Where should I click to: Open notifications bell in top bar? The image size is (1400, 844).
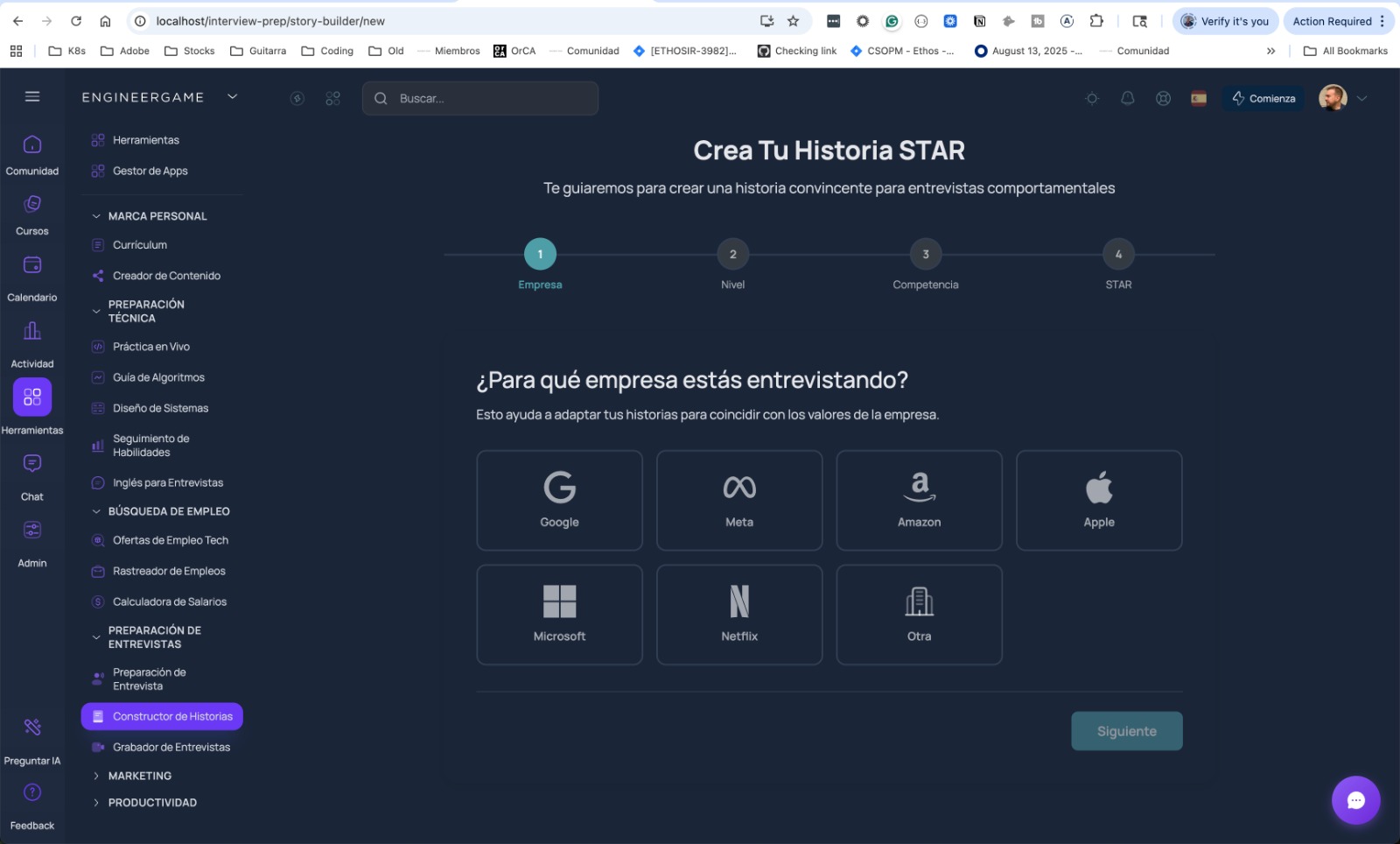click(x=1127, y=98)
